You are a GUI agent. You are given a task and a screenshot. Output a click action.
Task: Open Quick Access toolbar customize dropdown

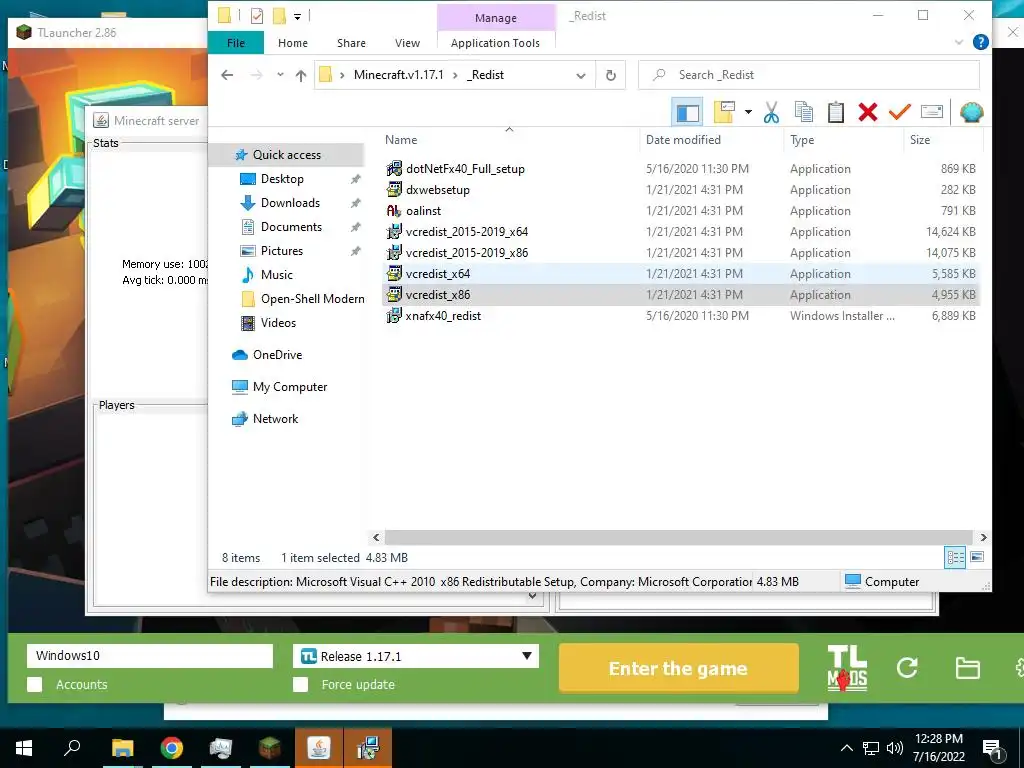click(x=297, y=16)
